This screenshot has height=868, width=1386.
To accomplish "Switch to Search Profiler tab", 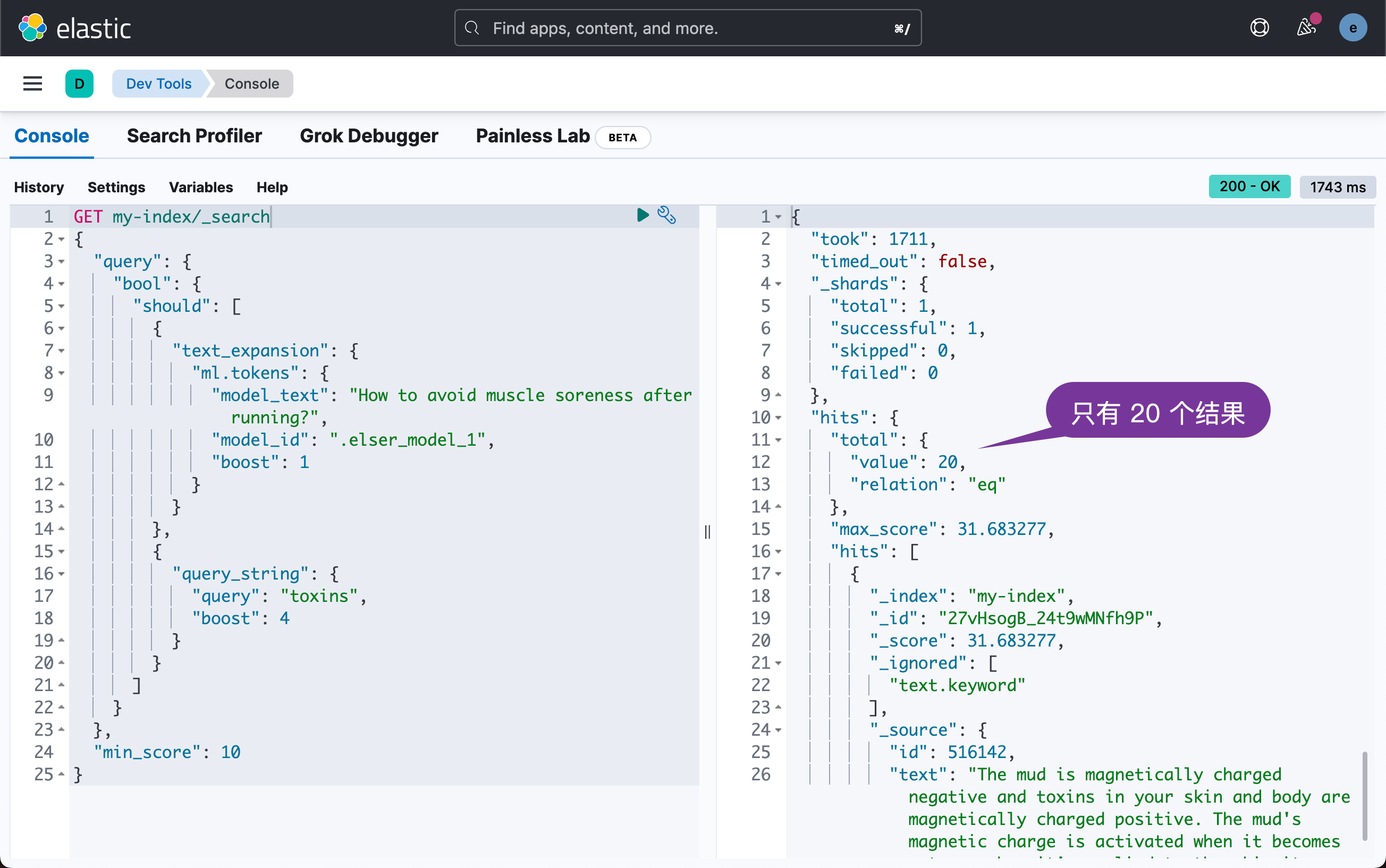I will pyautogui.click(x=194, y=136).
